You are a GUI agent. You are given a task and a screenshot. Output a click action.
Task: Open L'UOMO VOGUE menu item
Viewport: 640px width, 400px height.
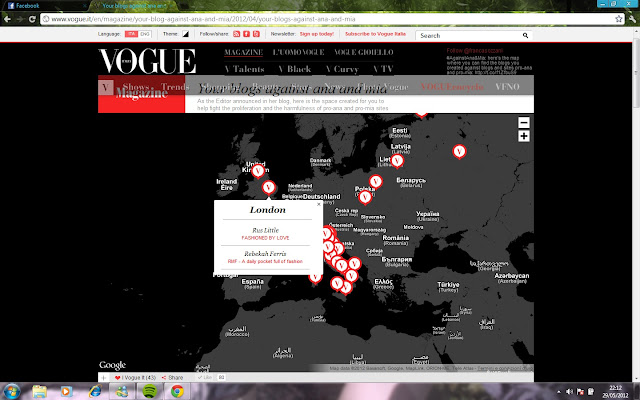coord(298,52)
